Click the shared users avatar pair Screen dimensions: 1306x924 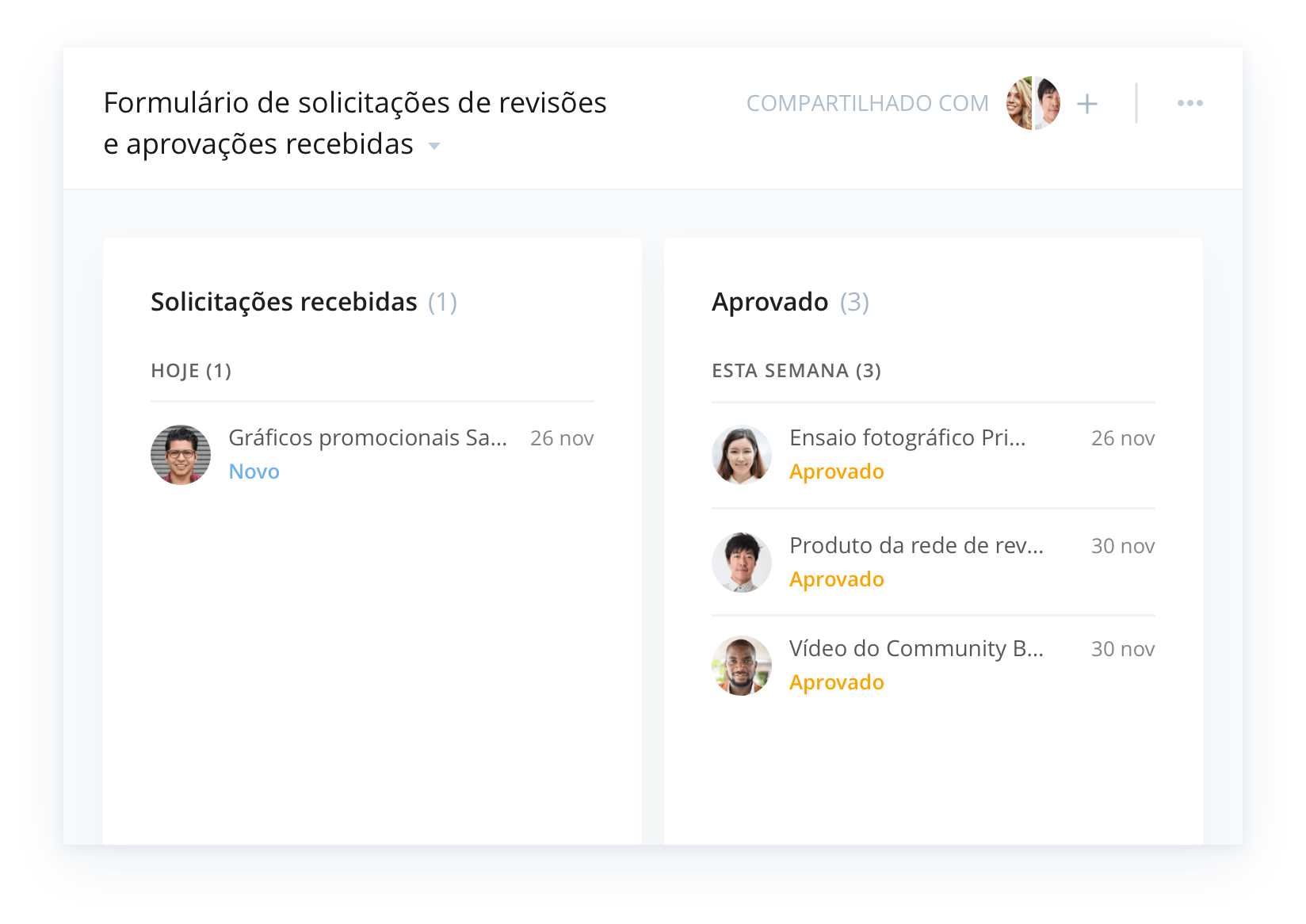1033,103
